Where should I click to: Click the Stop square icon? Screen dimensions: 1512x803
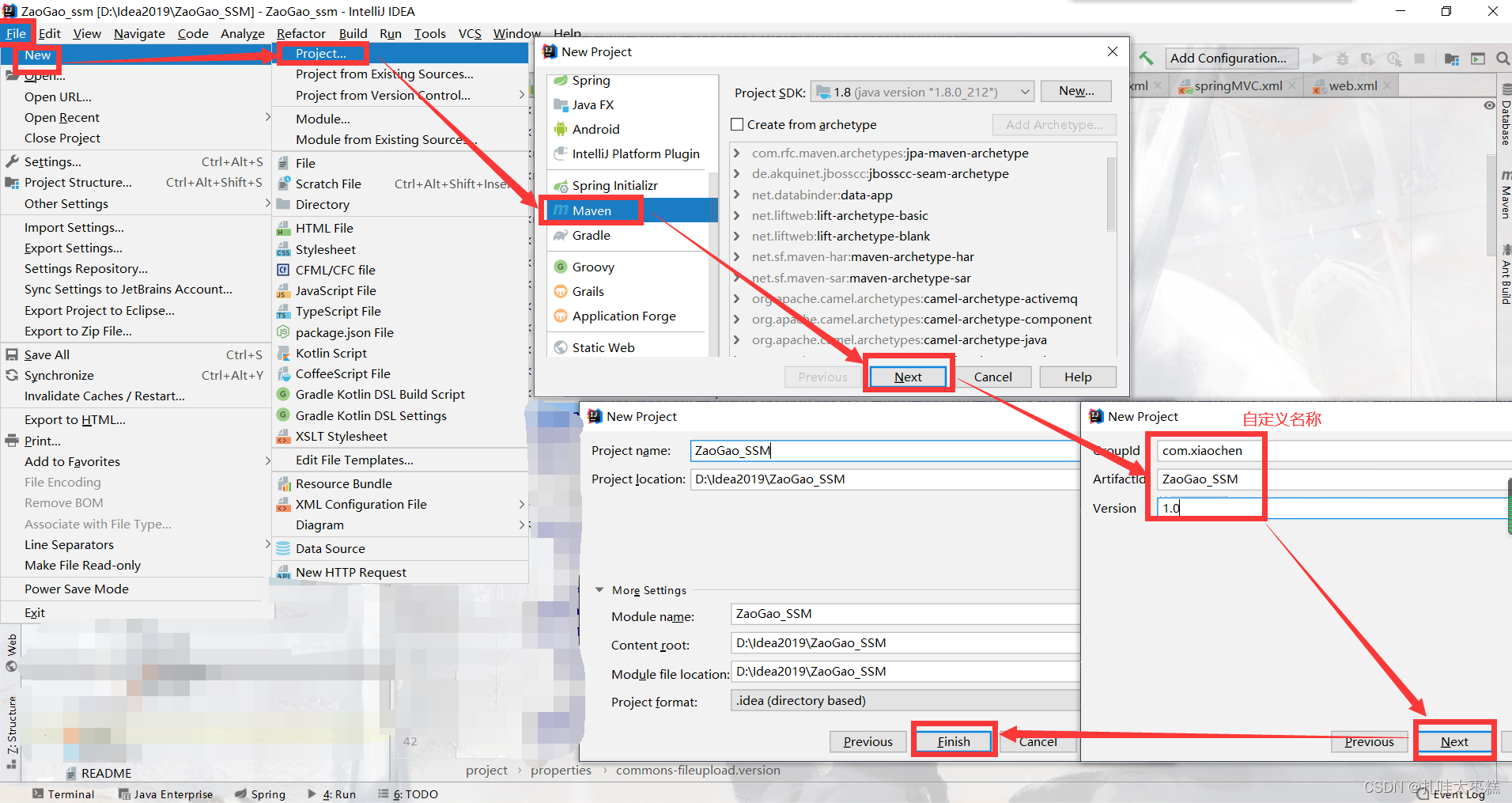click(x=1419, y=59)
